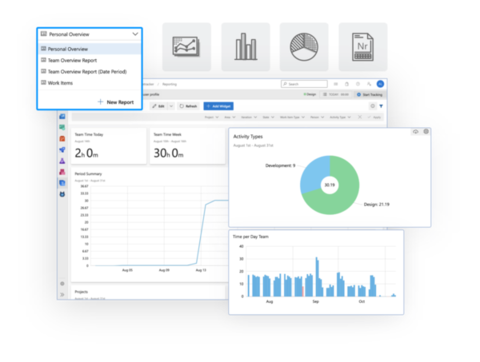Expand the Personal Overview report dropdown
The height and width of the screenshot is (362, 480).
89,34
